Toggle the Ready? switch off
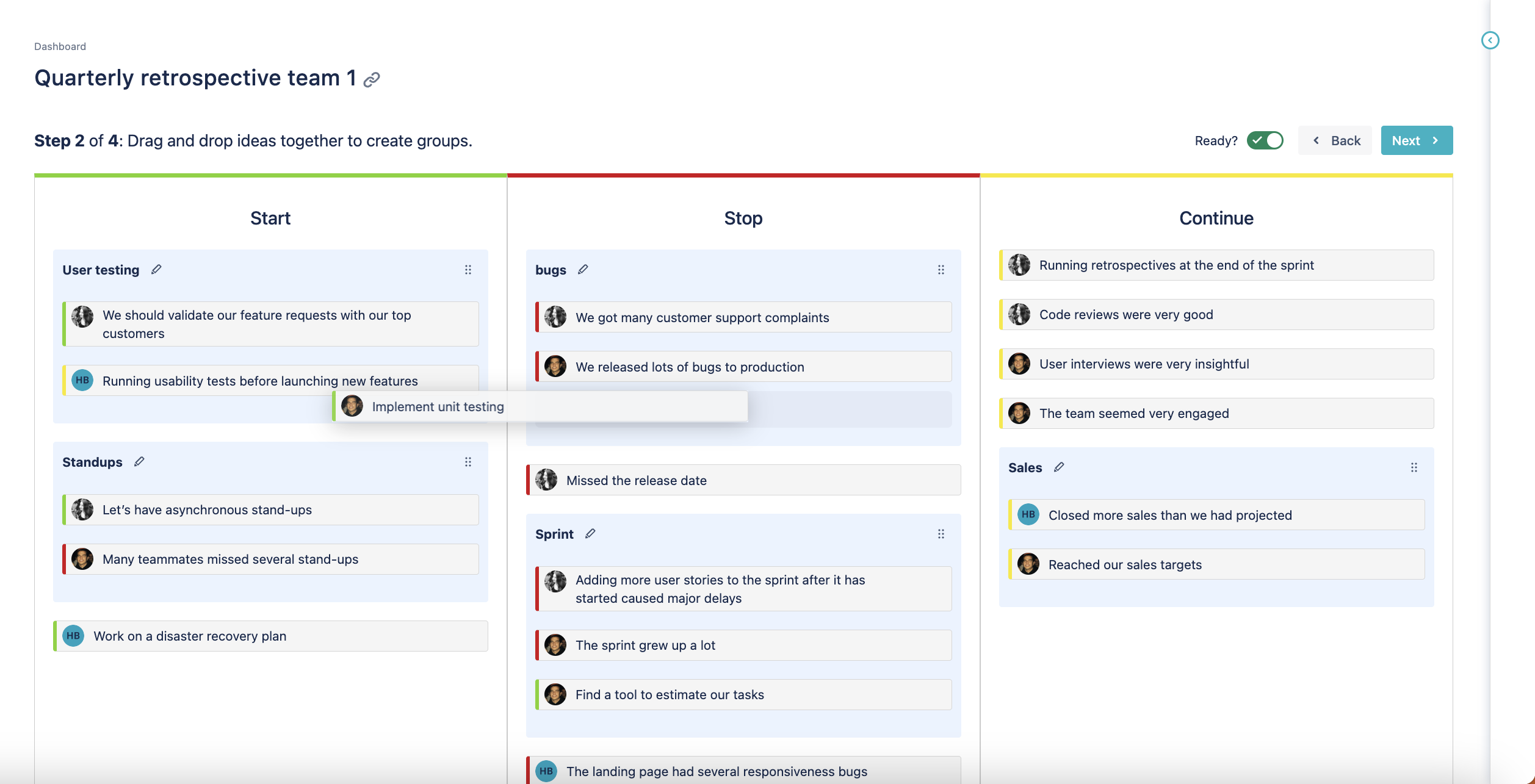 tap(1265, 140)
